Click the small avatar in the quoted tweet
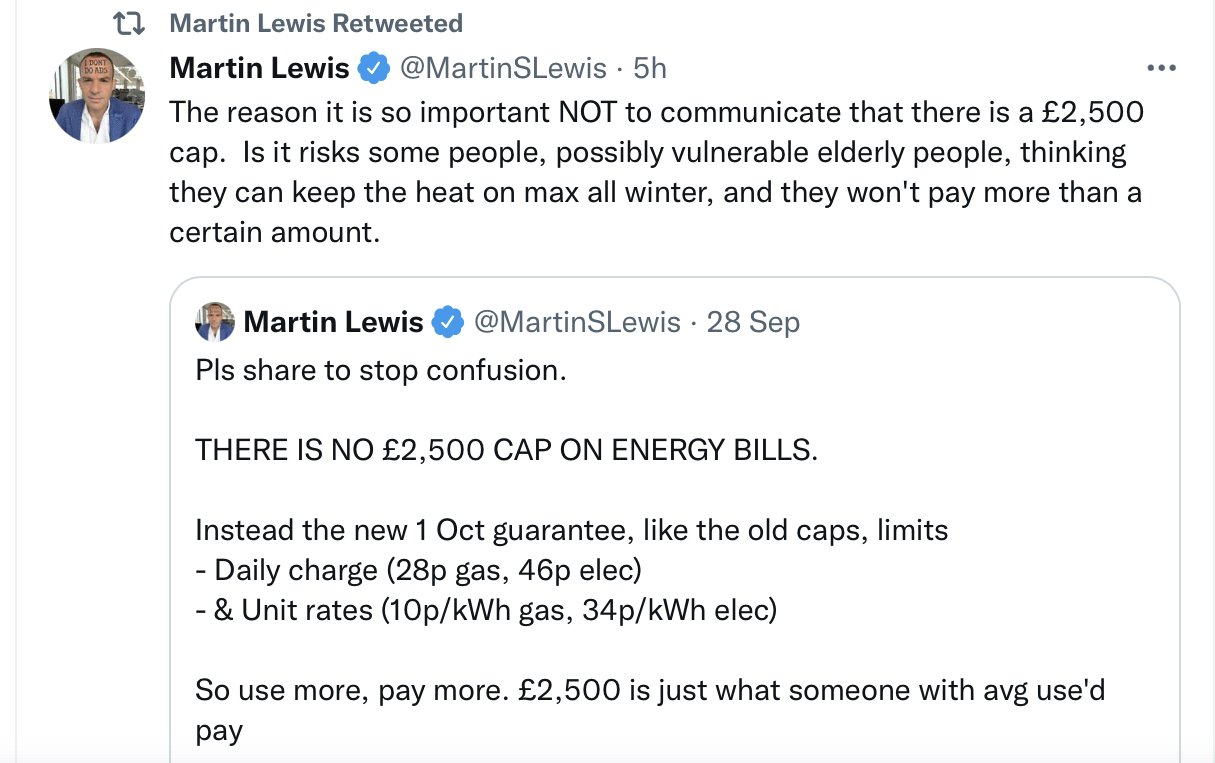The image size is (1215, 763). (x=215, y=322)
